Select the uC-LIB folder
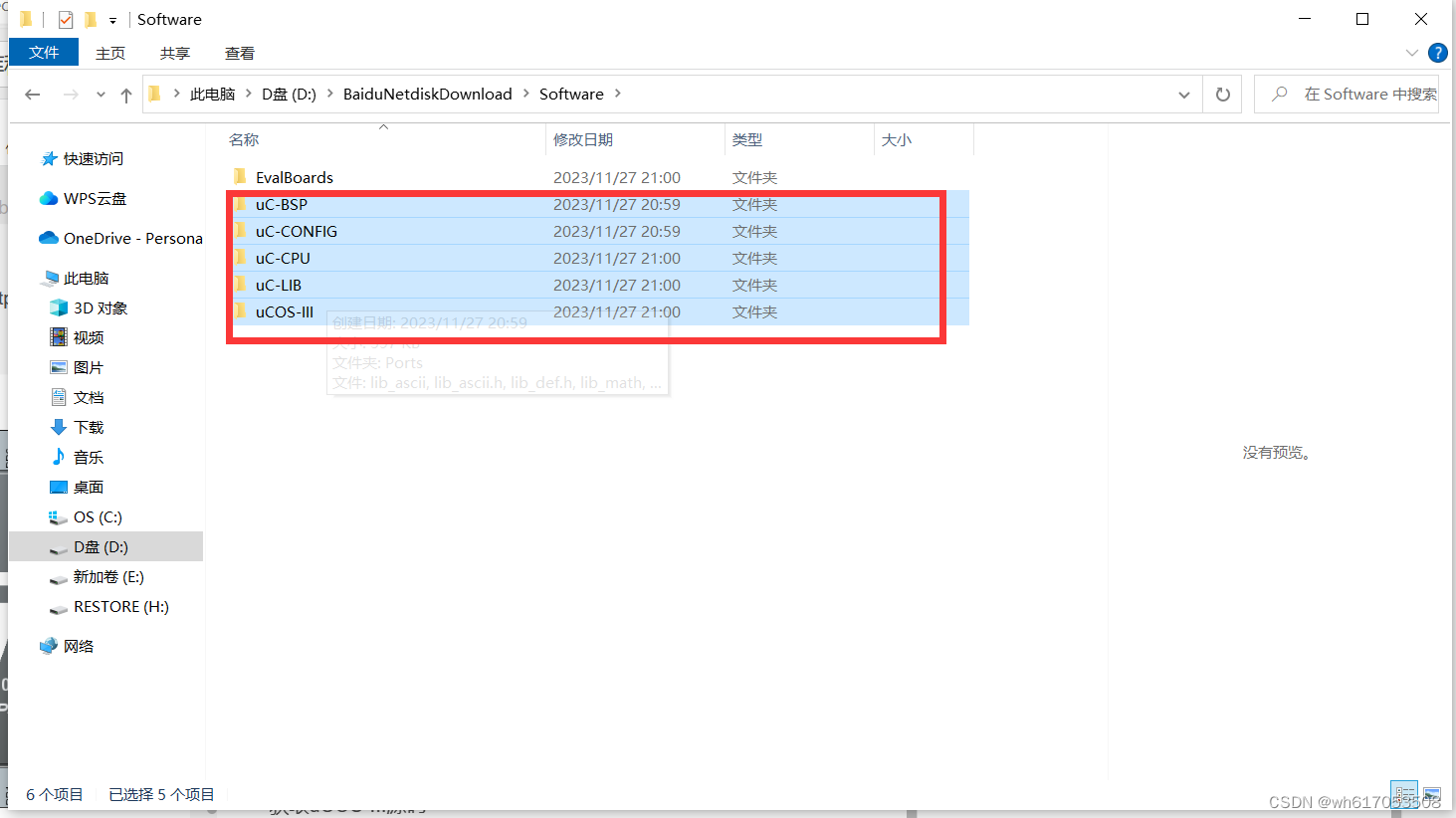Image resolution: width=1456 pixels, height=818 pixels. coord(279,285)
